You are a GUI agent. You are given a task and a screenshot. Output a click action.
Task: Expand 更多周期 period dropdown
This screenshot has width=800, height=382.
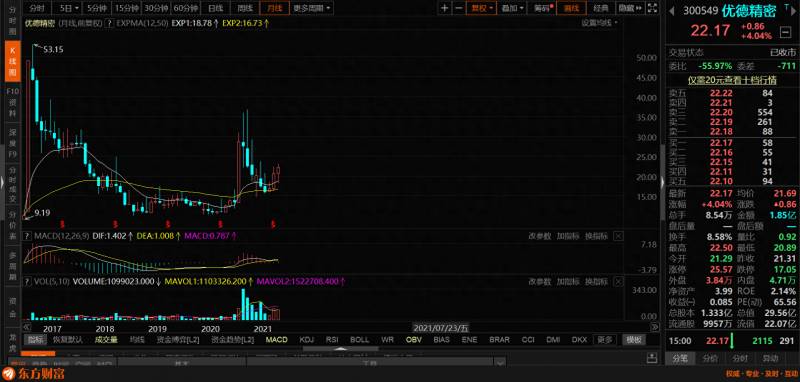click(x=312, y=8)
